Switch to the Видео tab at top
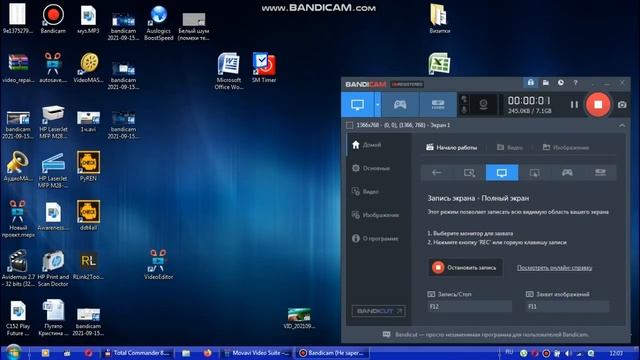This screenshot has width=640, height=360. [510, 147]
